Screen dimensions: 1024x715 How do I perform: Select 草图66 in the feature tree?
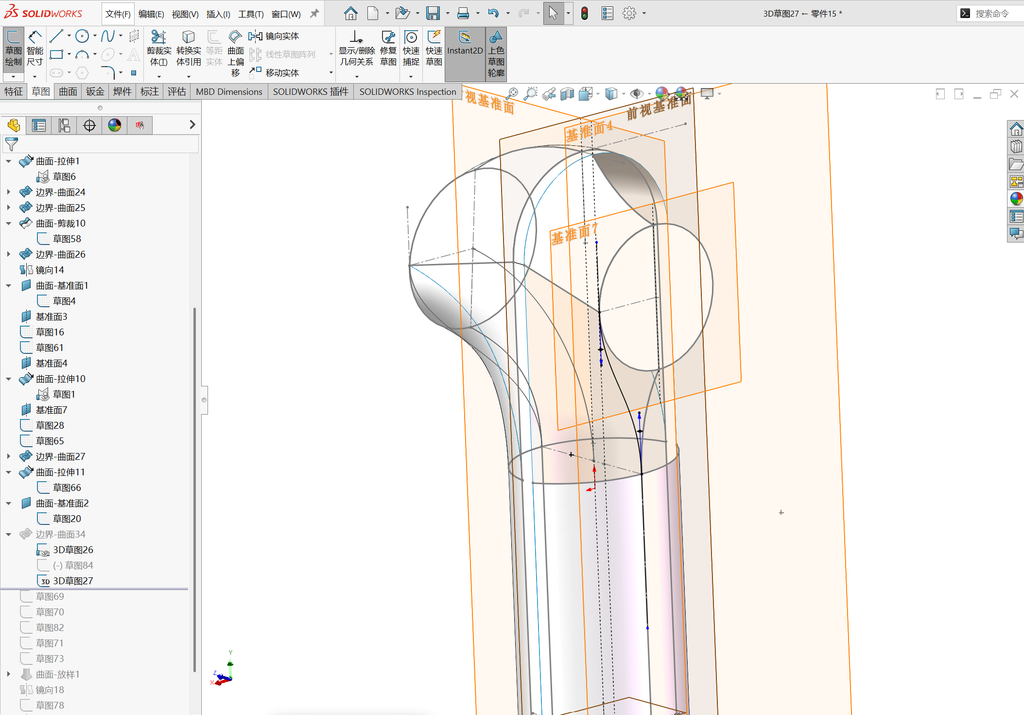click(67, 487)
